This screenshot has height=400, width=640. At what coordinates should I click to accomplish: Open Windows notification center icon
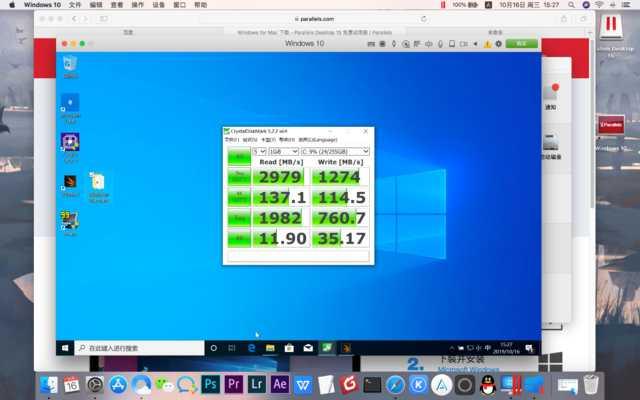click(x=529, y=348)
